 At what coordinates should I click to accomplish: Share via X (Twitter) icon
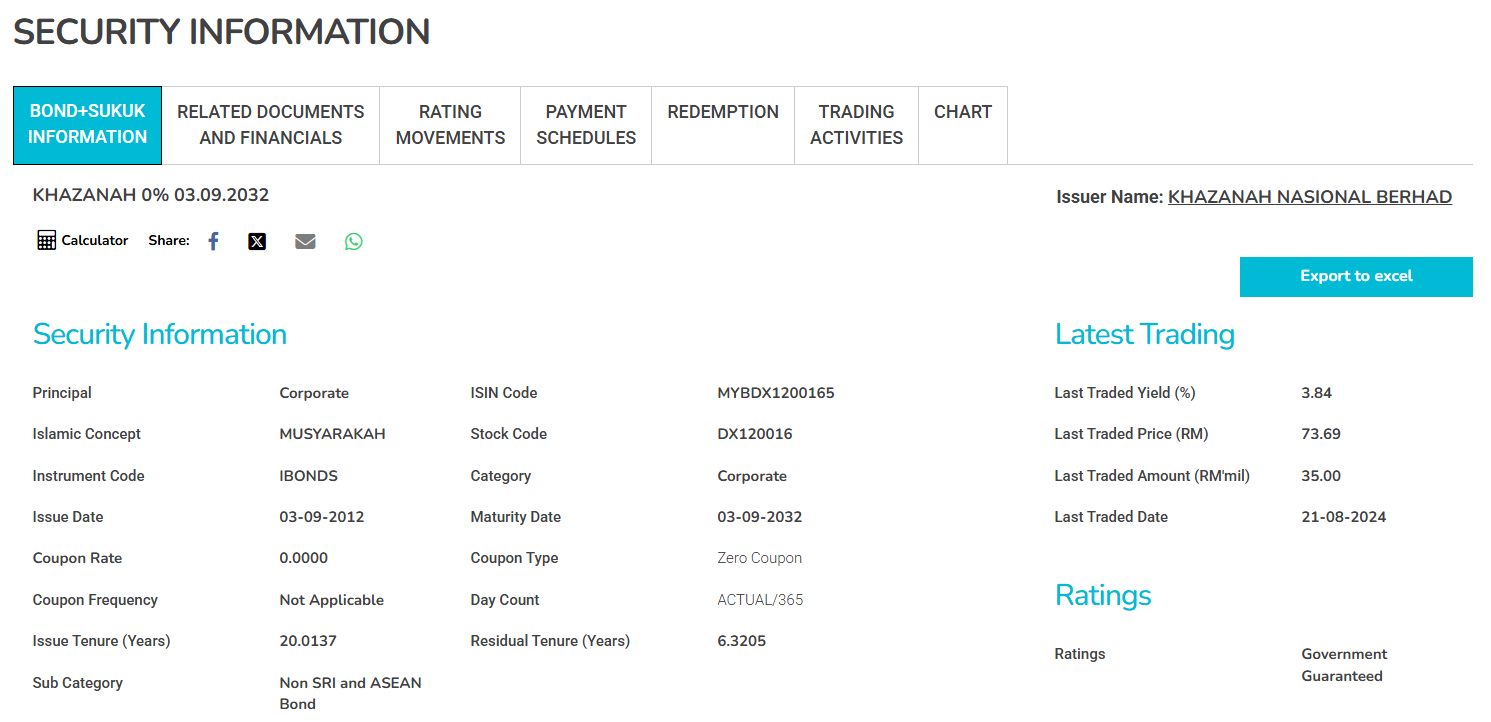point(257,241)
